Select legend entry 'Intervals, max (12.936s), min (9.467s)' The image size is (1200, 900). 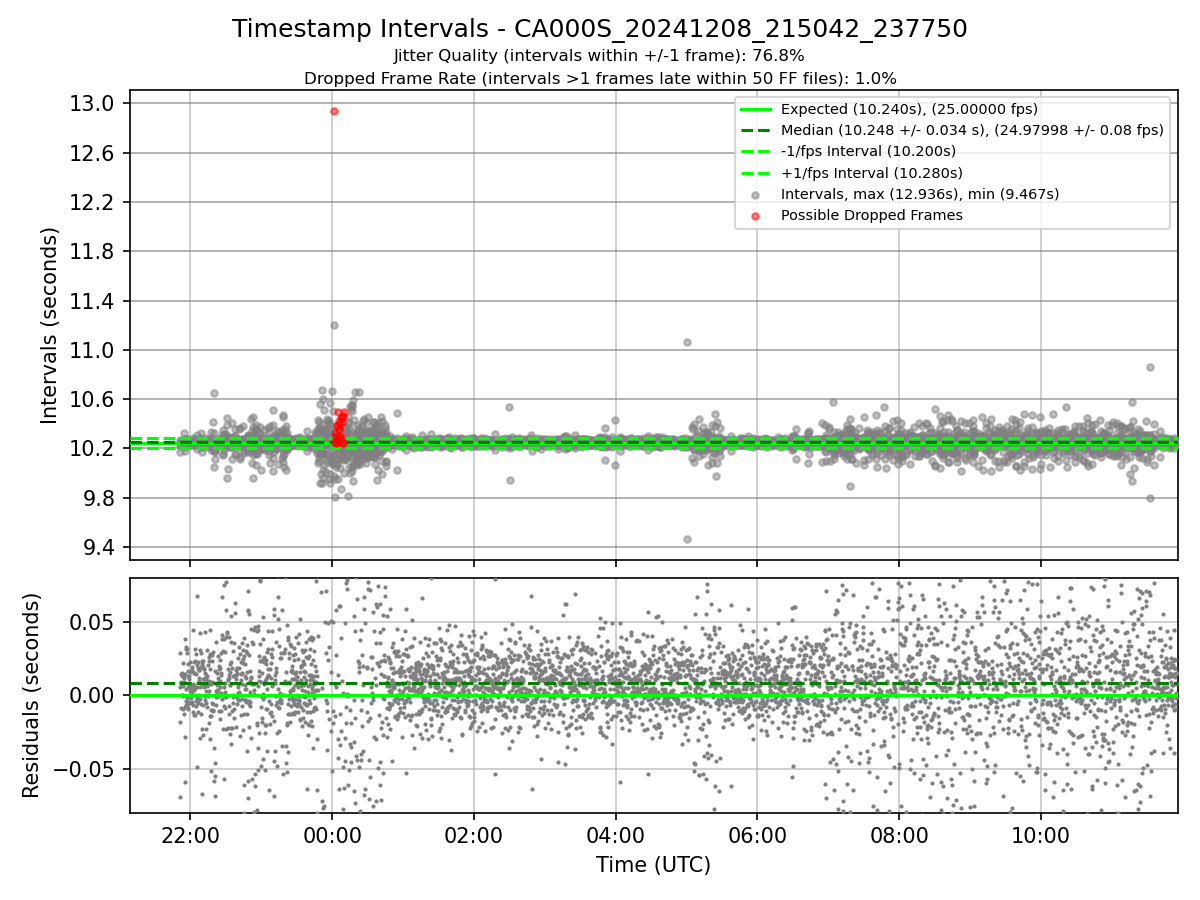(919, 194)
